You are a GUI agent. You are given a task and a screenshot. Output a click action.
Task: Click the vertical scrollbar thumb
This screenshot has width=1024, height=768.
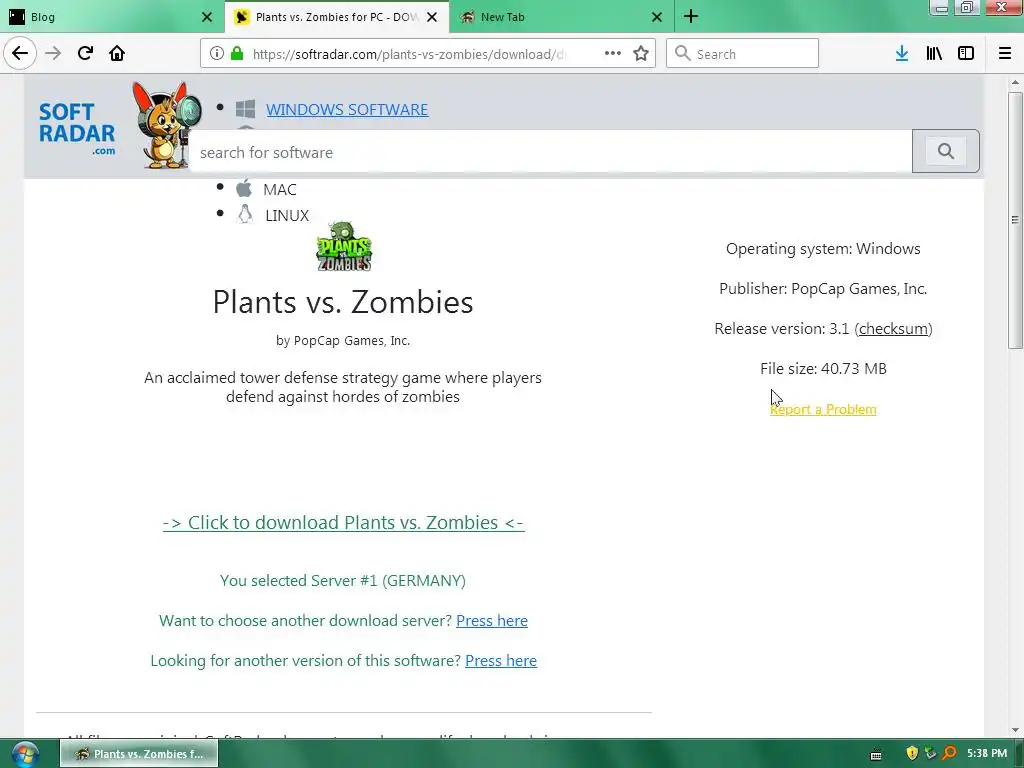1015,220
